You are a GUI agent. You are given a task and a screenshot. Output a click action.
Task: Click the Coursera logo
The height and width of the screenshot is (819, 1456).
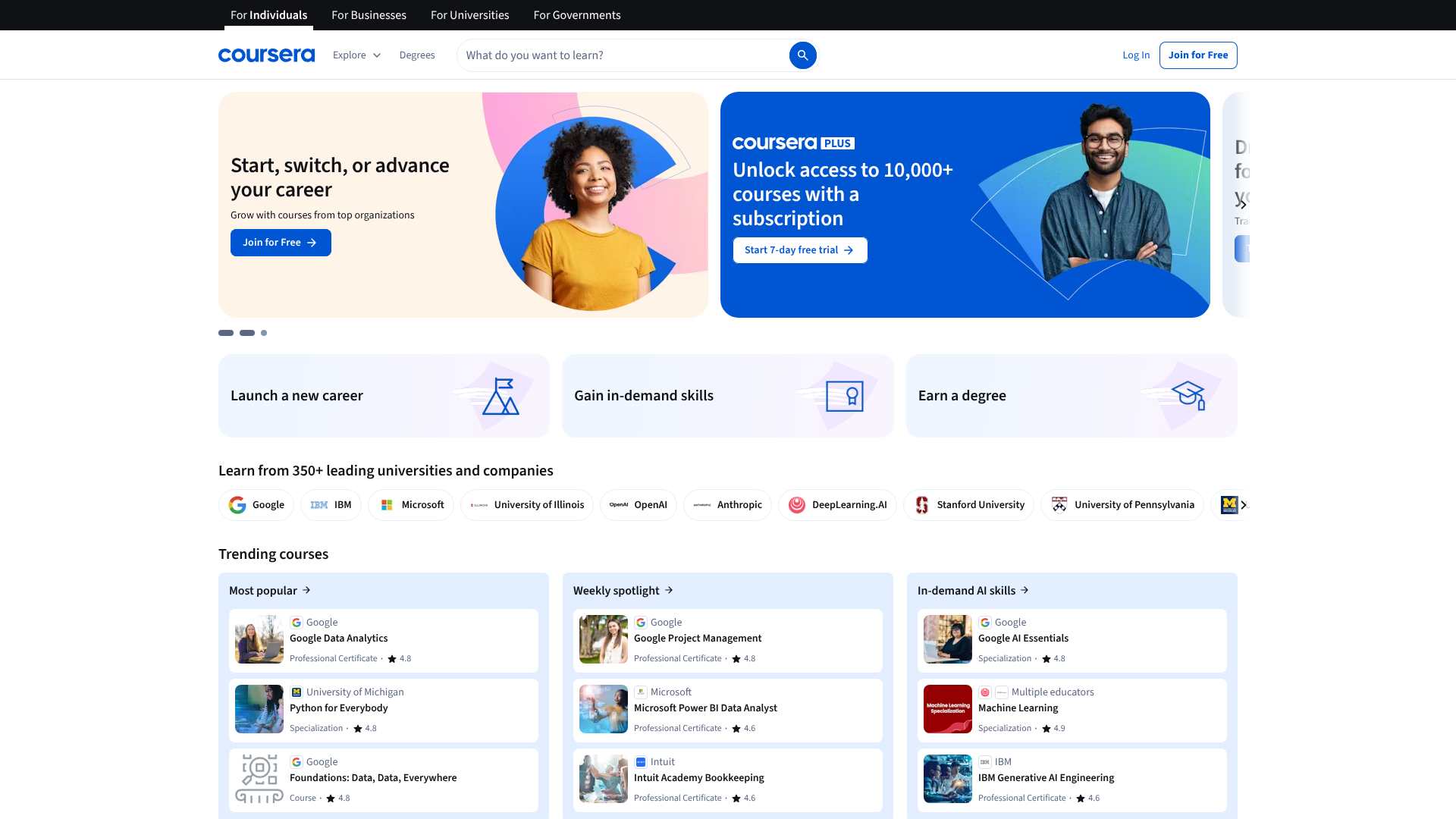[x=266, y=55]
